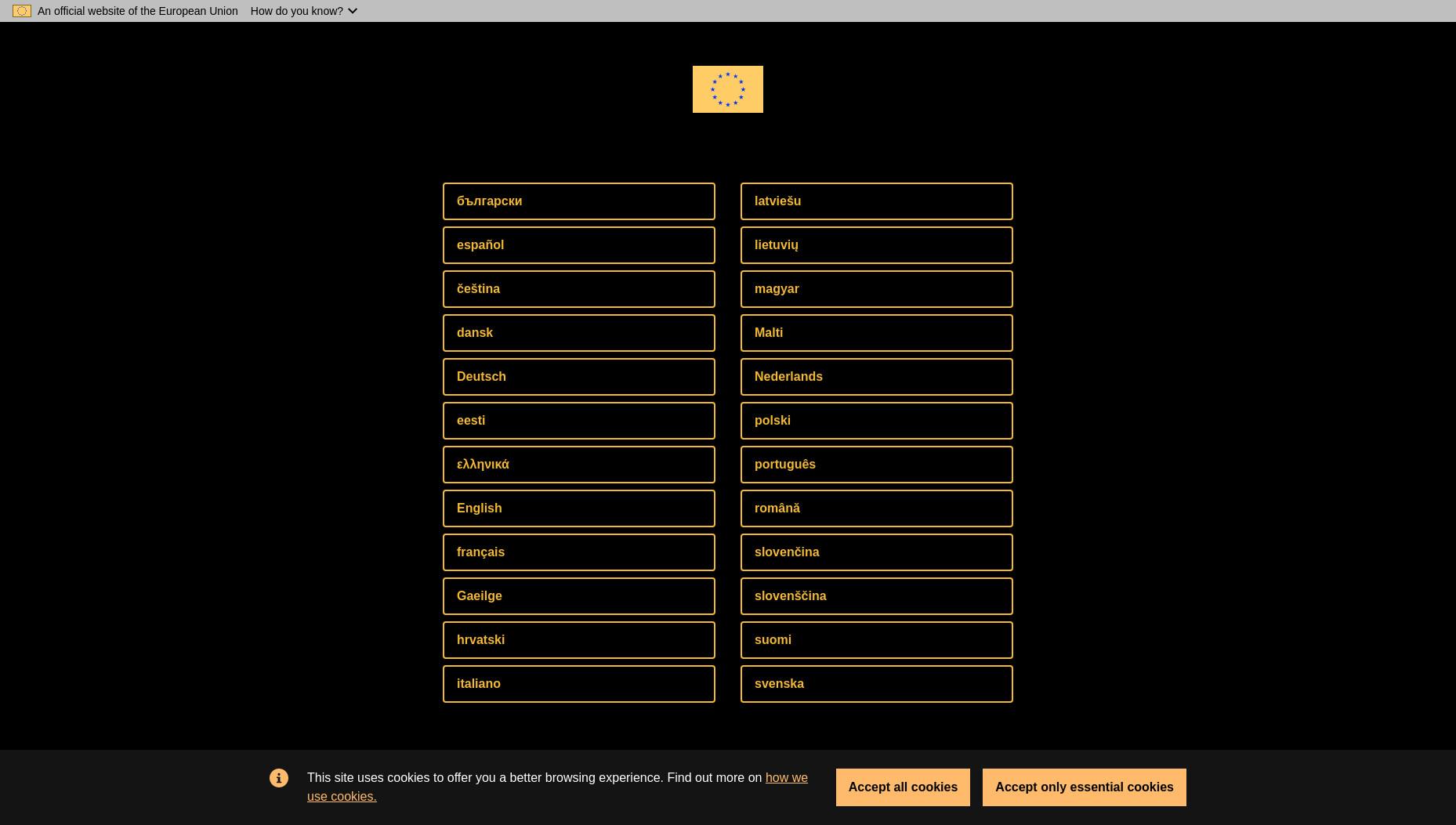The width and height of the screenshot is (1456, 825).
Task: Expand the 'How do you know?' dropdown
Action: 304,11
